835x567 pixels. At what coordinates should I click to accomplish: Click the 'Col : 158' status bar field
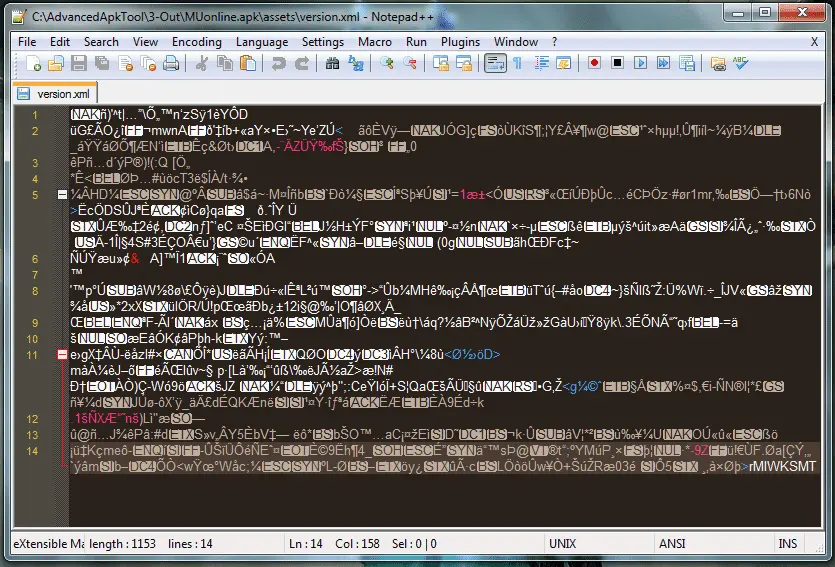click(x=357, y=544)
